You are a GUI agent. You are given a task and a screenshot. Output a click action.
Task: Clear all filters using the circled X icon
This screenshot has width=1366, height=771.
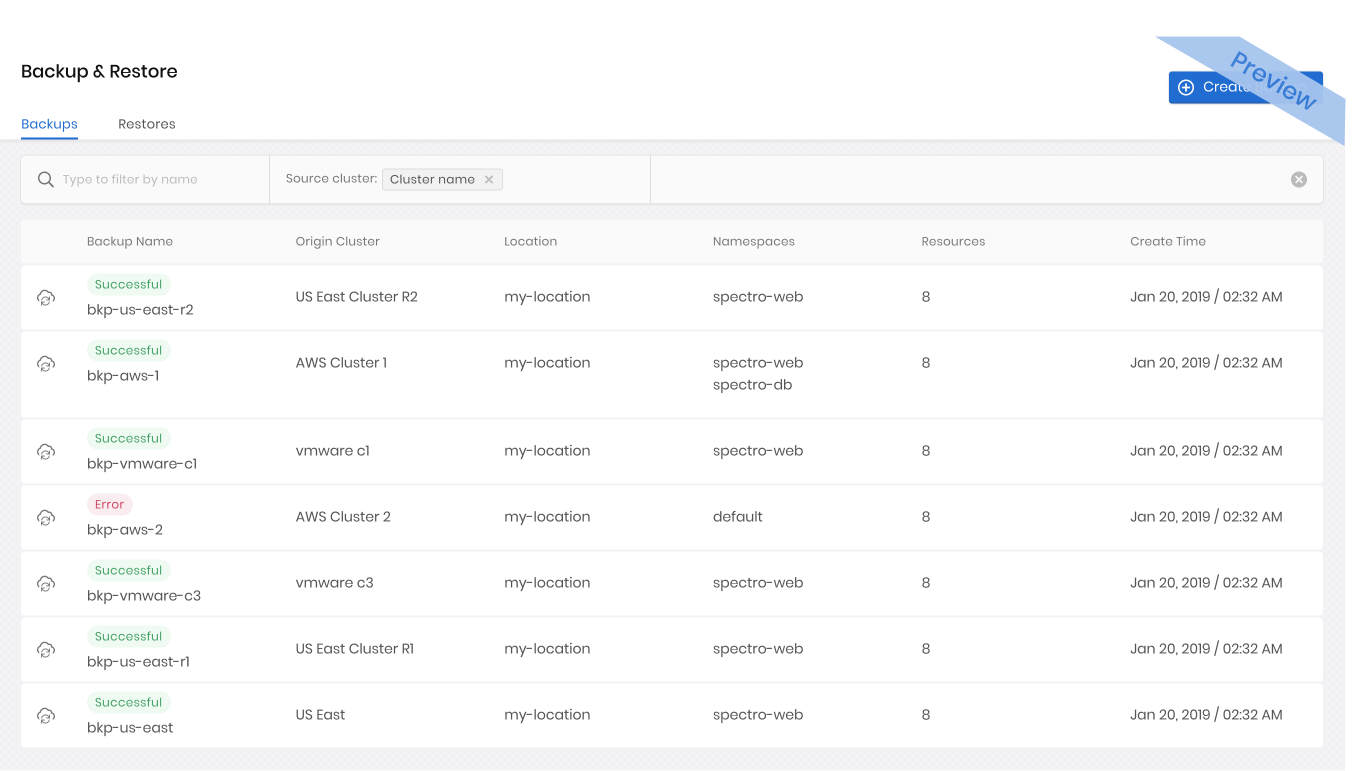pyautogui.click(x=1298, y=178)
